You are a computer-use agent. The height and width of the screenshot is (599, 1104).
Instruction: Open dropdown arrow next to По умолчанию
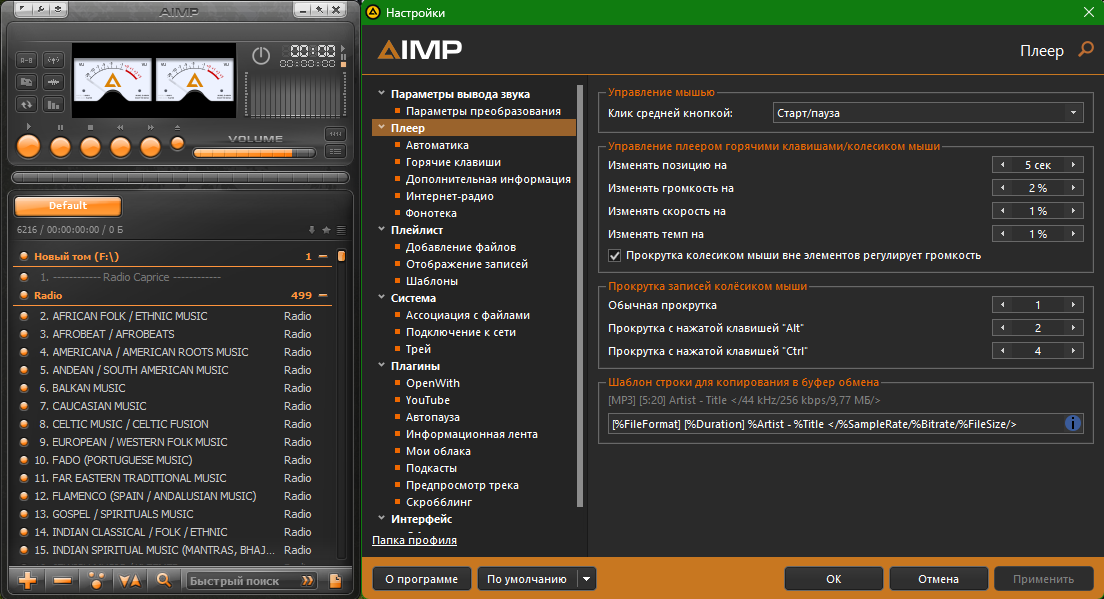point(587,579)
